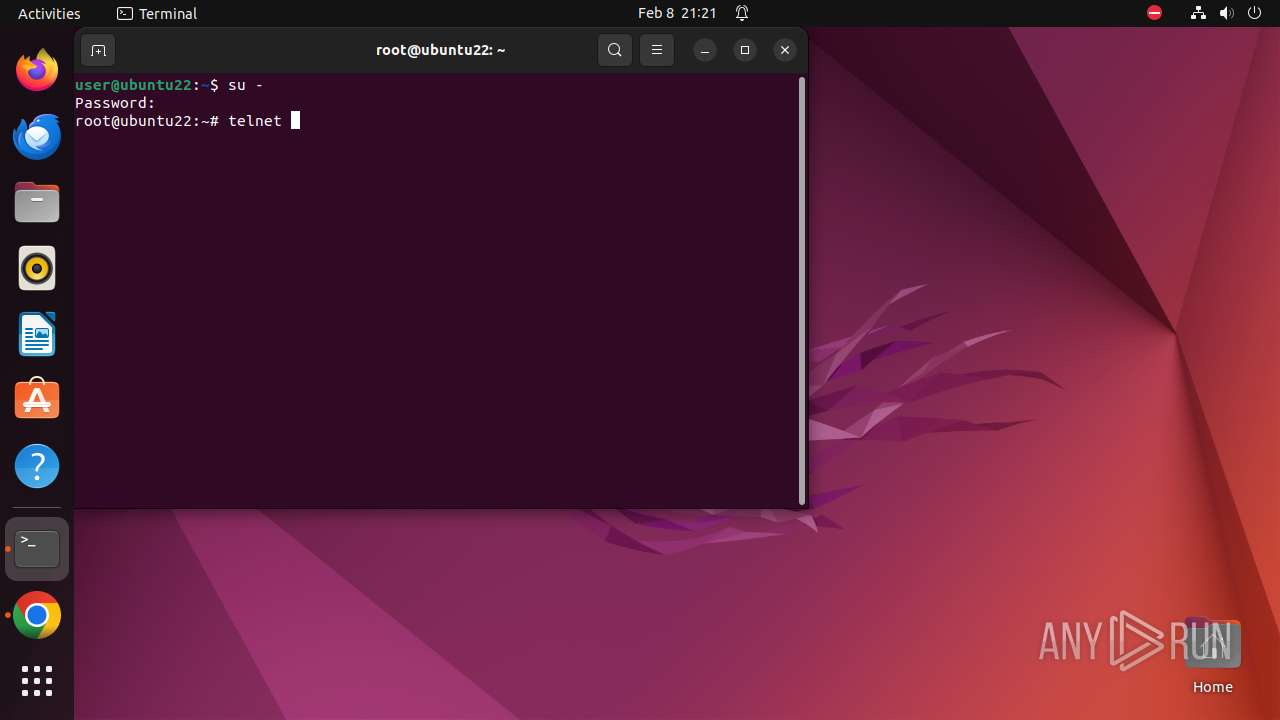1280x720 pixels.
Task: Click the terminal vertical scrollbar
Action: 802,291
